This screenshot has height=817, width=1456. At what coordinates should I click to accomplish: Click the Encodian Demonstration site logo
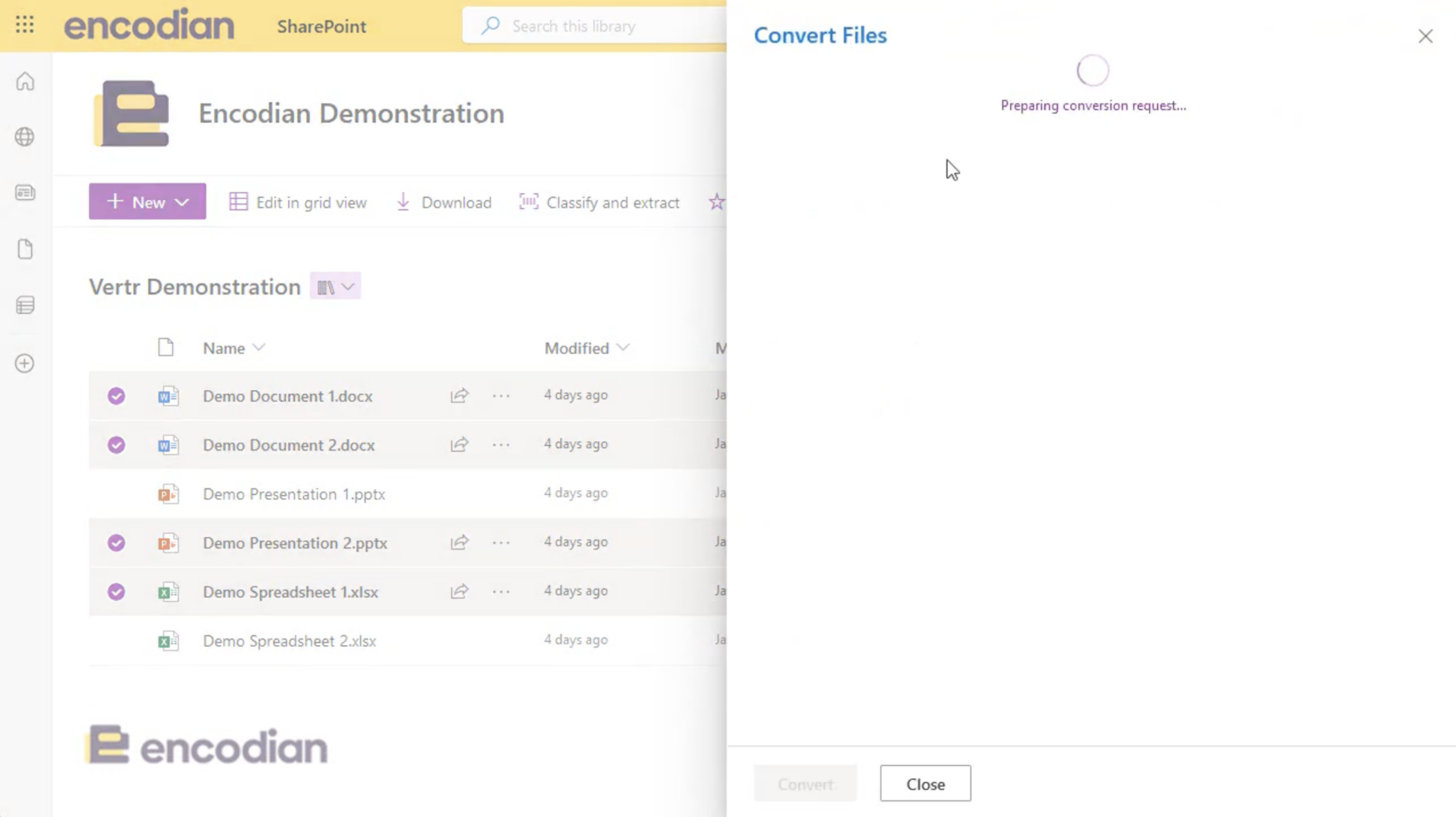coord(132,113)
